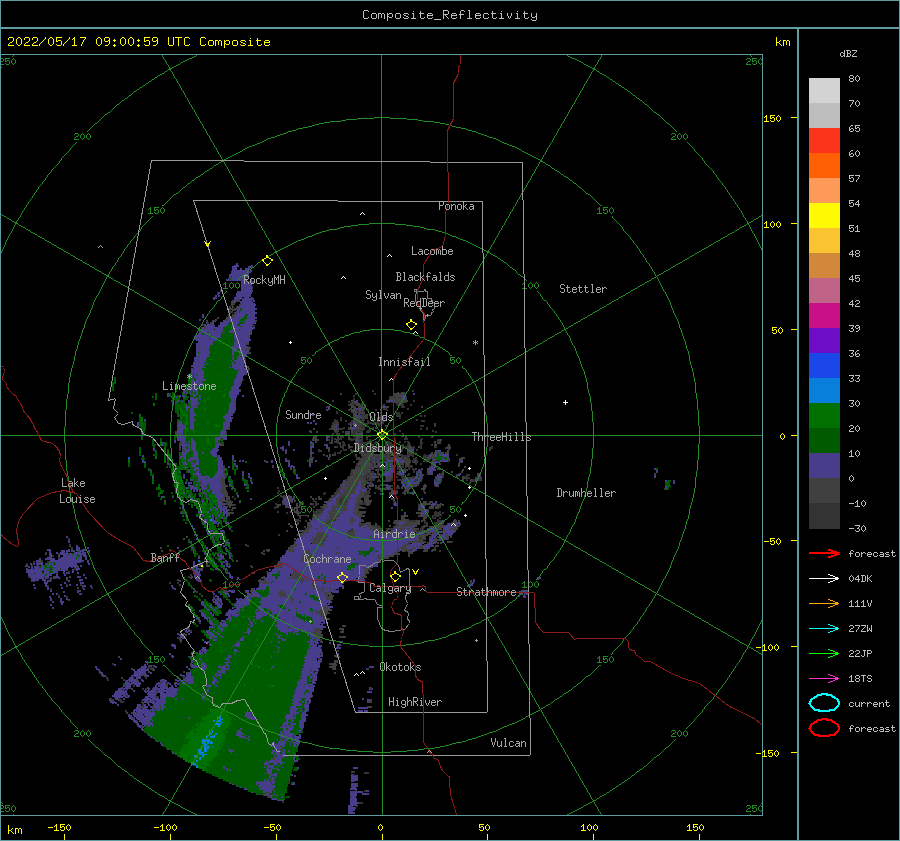Click the white 04DK arrow icon
This screenshot has height=841, width=900.
pos(824,579)
